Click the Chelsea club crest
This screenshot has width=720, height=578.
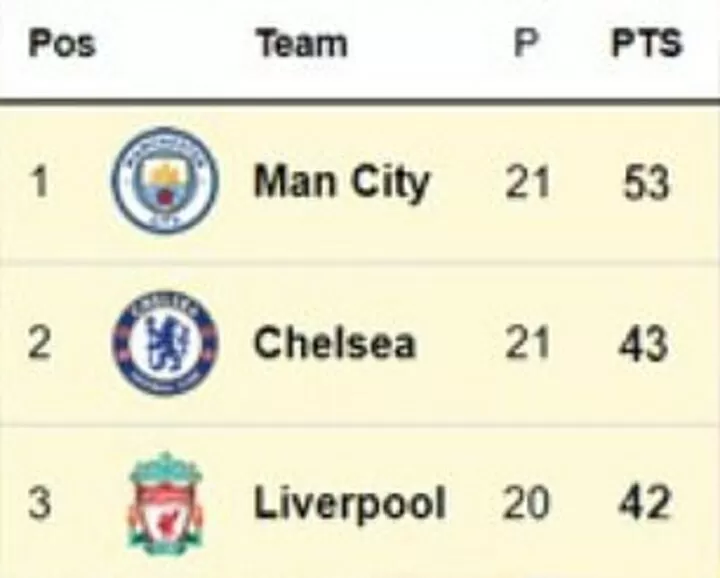[x=165, y=343]
